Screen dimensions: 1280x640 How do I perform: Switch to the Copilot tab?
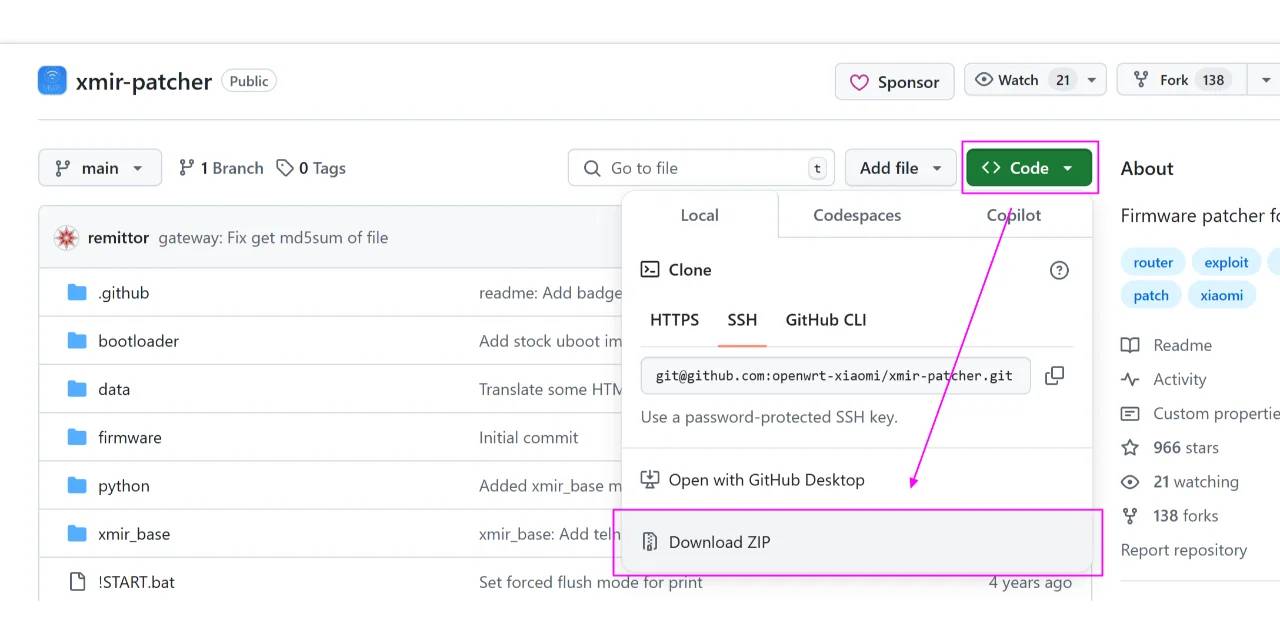(1014, 215)
